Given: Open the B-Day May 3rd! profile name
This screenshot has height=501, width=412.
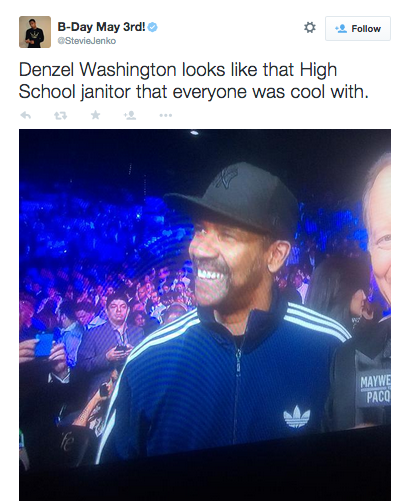Looking at the screenshot, I should pyautogui.click(x=102, y=27).
